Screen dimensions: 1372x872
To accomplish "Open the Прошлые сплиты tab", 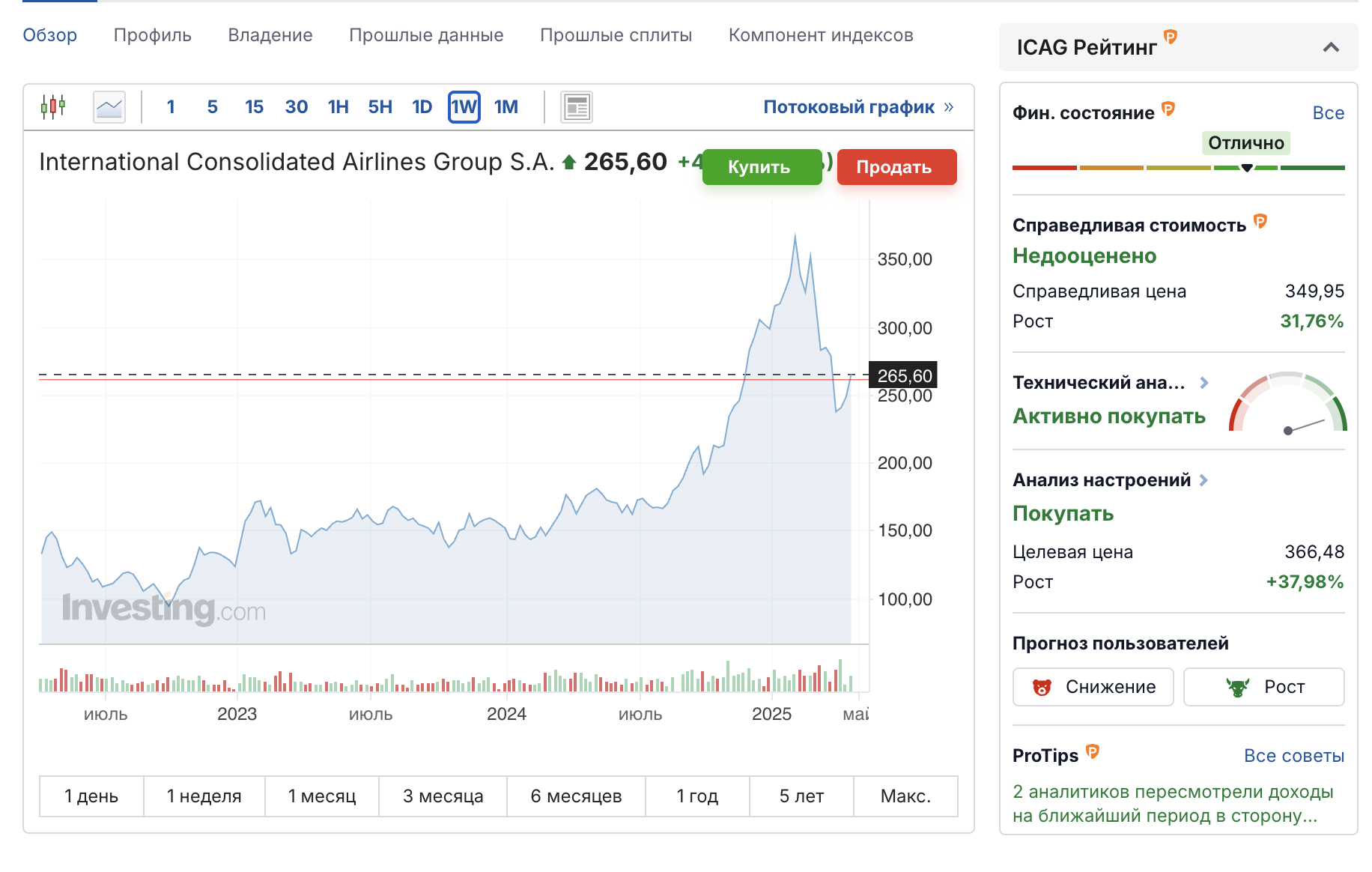I will [x=616, y=35].
